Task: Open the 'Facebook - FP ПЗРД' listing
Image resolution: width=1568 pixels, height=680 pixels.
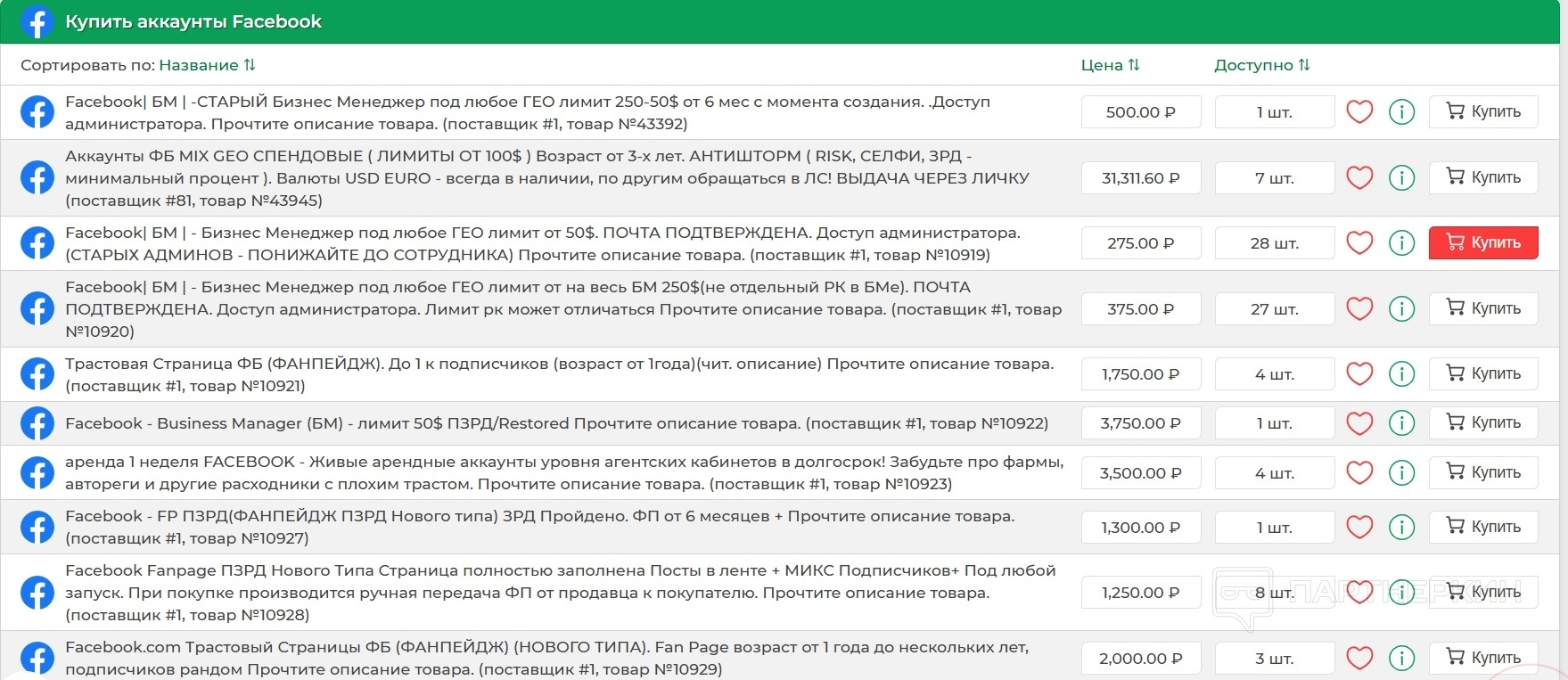Action: (540, 528)
